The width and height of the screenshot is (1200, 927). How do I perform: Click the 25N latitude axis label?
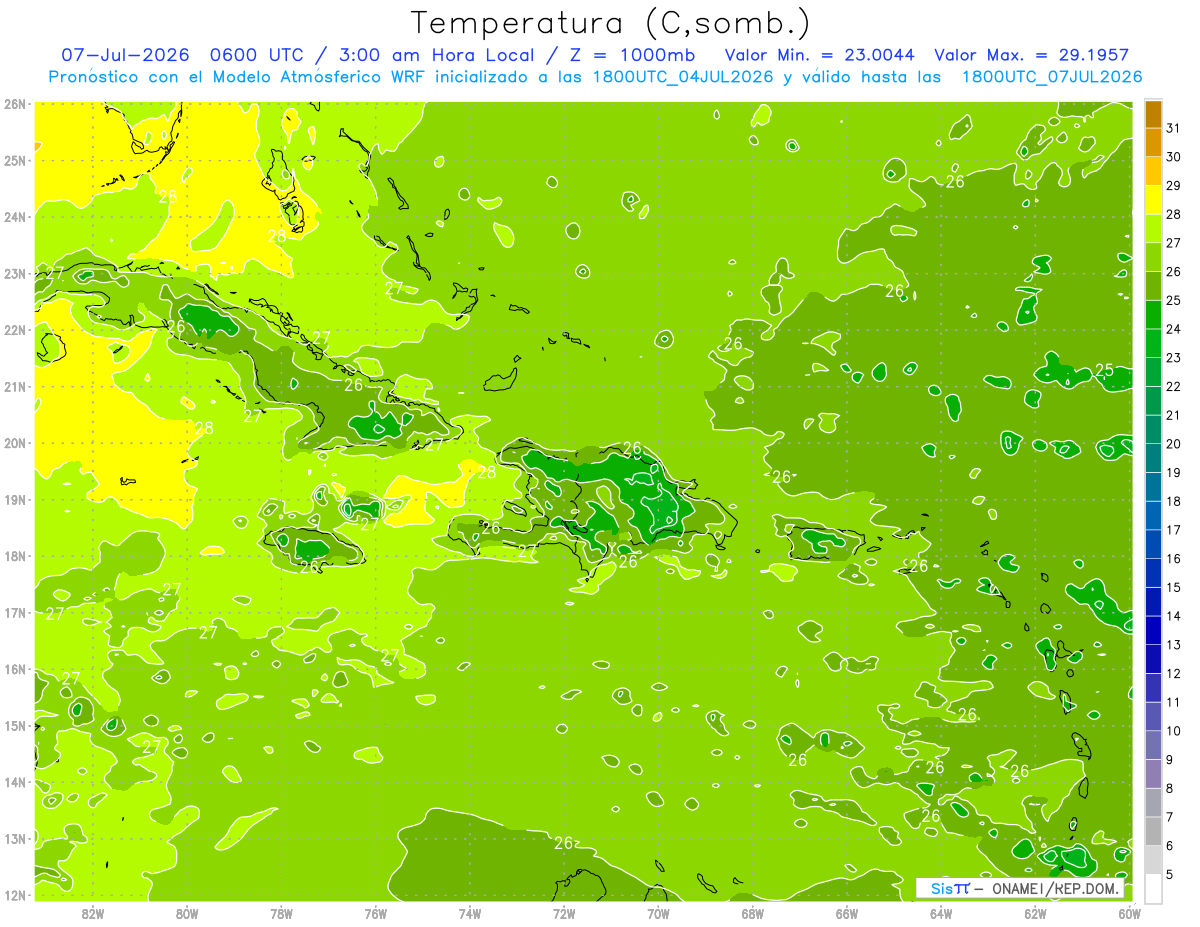pyautogui.click(x=15, y=160)
